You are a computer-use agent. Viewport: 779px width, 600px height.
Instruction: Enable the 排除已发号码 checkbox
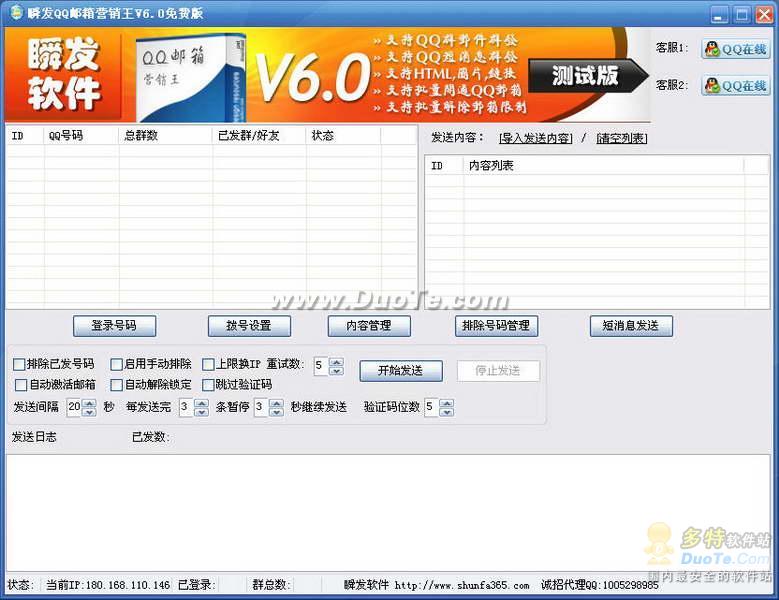coord(20,365)
